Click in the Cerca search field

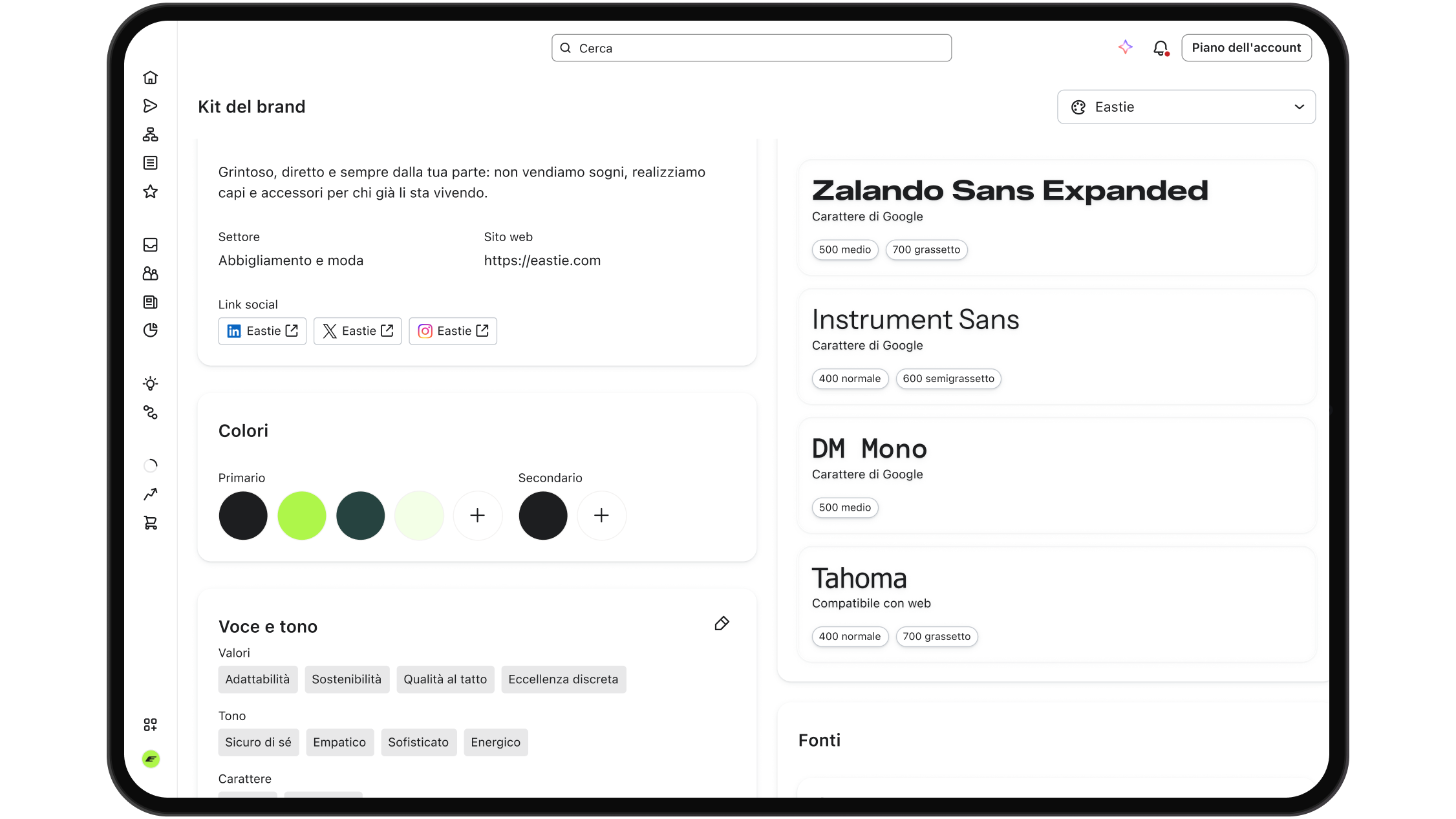[x=751, y=48]
